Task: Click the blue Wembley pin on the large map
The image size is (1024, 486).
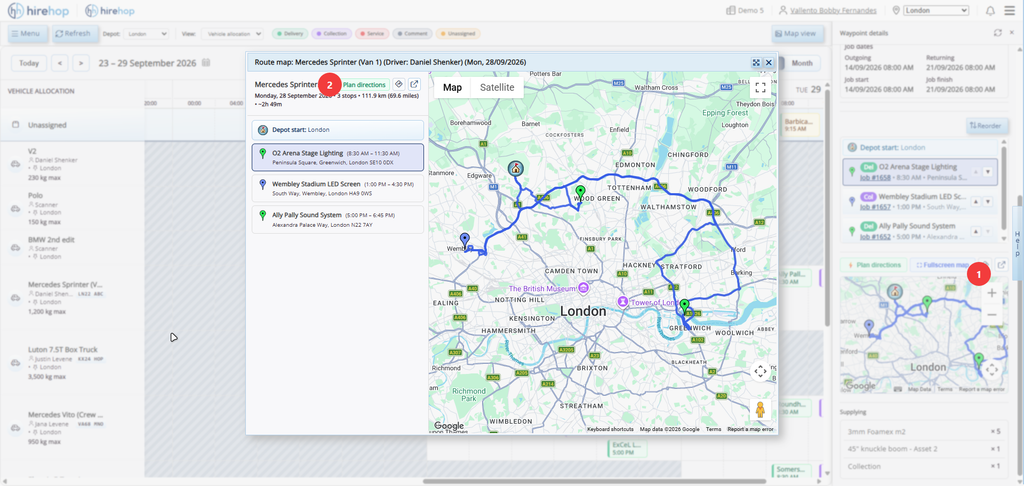Action: (x=464, y=240)
